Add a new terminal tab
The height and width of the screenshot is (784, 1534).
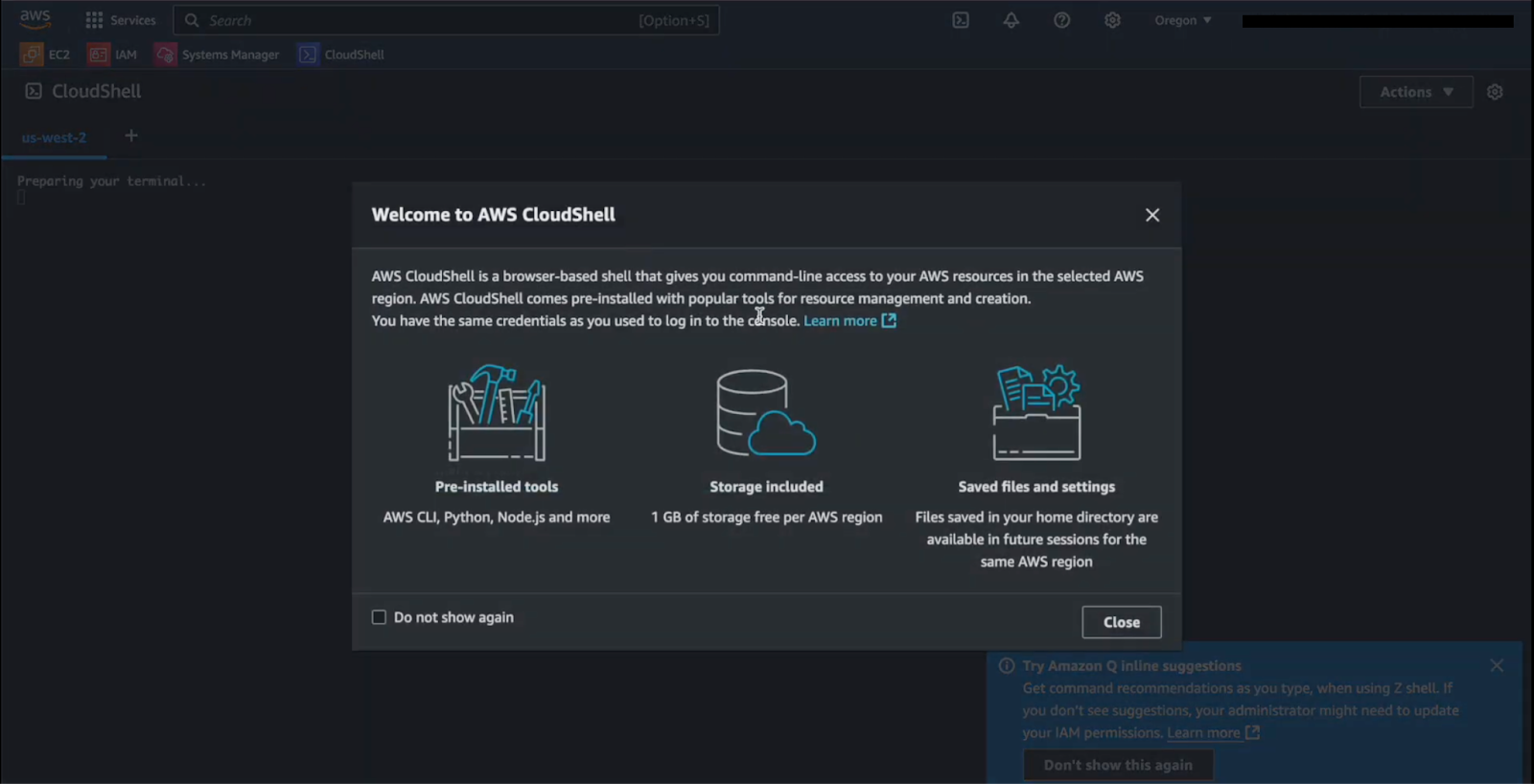[131, 136]
